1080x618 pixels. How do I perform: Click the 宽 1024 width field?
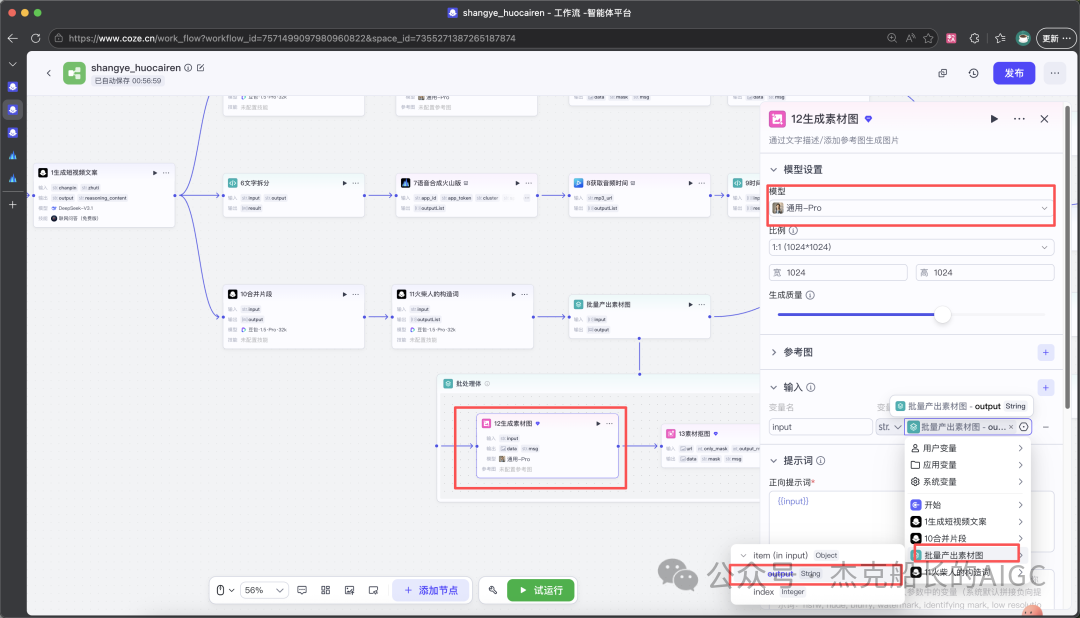pos(838,273)
